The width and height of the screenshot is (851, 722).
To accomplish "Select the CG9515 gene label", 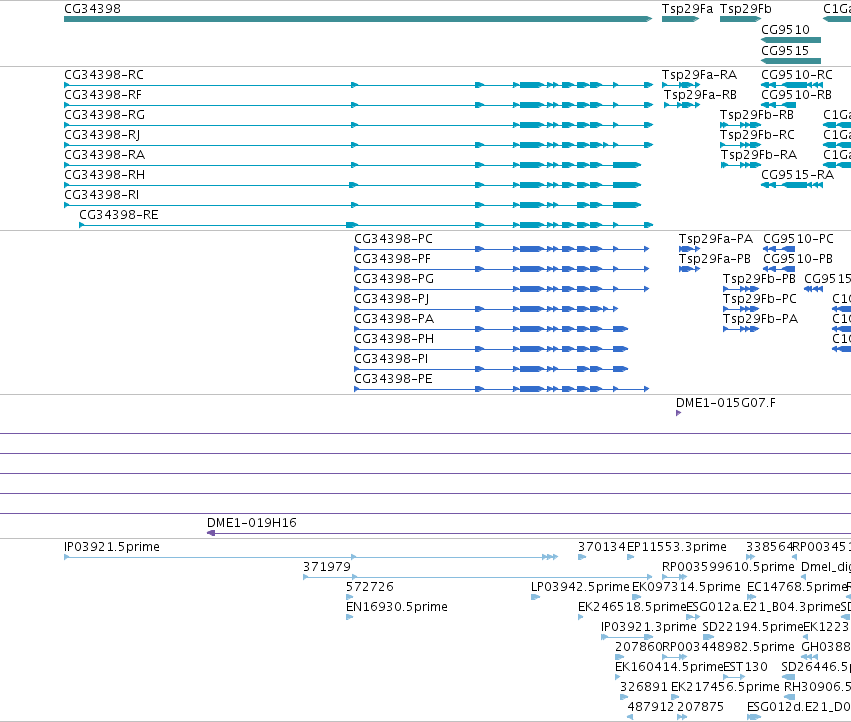I will coord(785,50).
